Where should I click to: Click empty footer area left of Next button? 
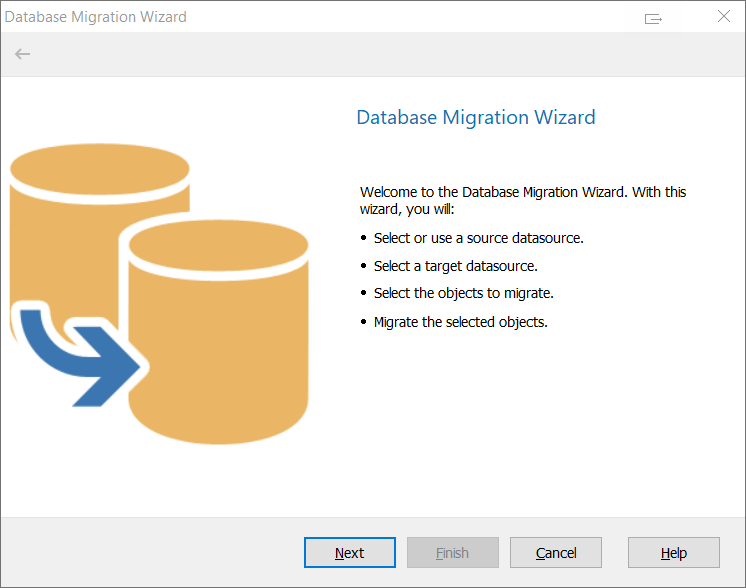150,553
